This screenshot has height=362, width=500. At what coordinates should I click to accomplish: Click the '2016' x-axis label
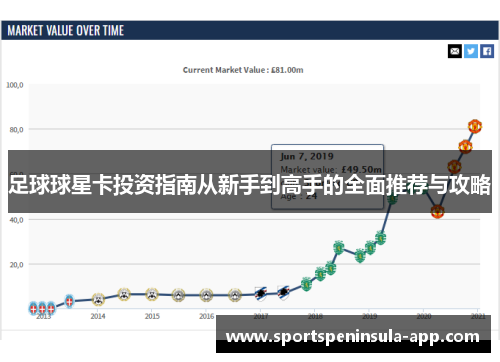point(207,316)
